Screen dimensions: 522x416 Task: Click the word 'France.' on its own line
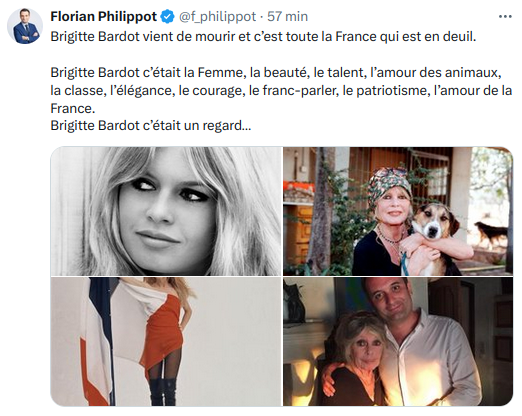click(x=73, y=109)
